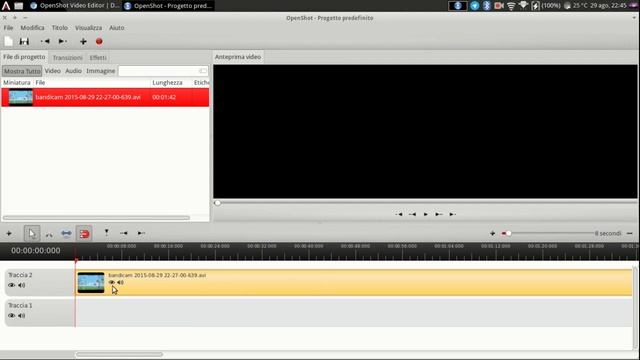Toggle visibility of Traccia 2
Image resolution: width=640 pixels, height=360 pixels.
[11, 285]
